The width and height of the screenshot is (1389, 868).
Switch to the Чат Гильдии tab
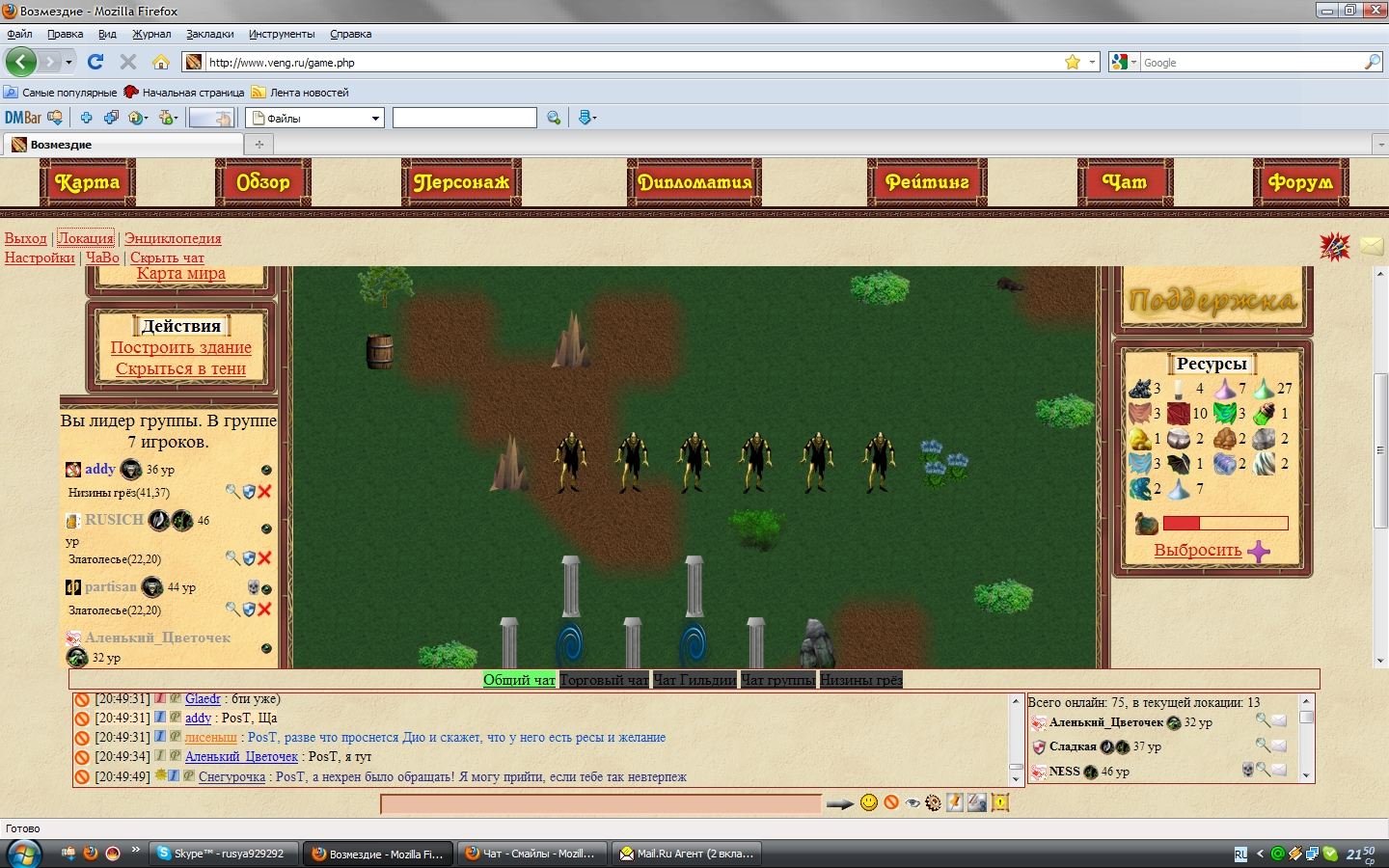694,680
